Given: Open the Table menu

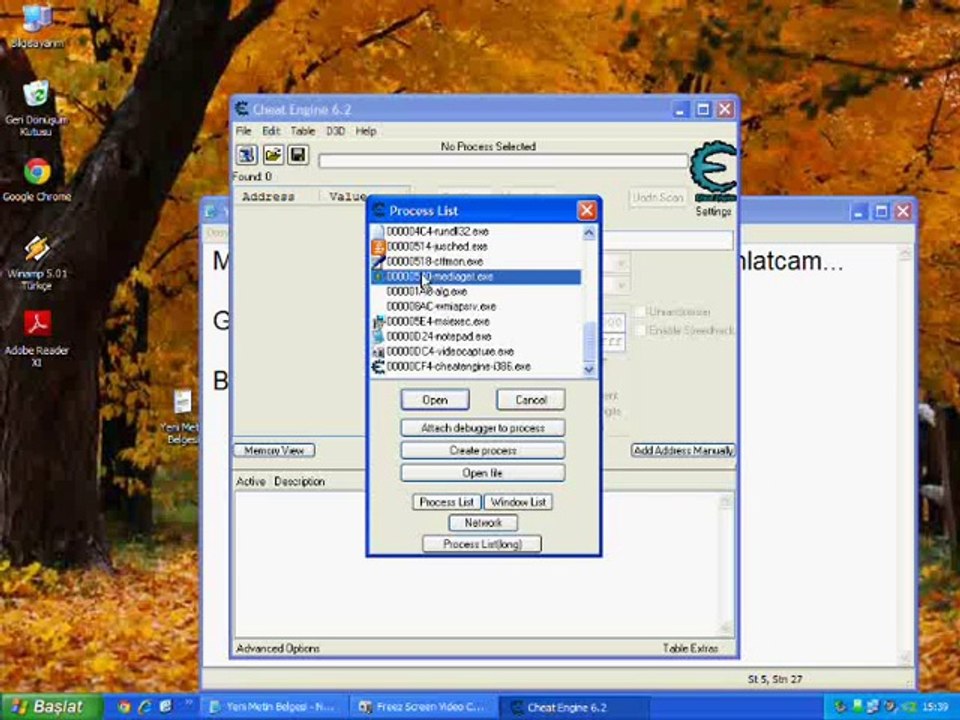Looking at the screenshot, I should [x=302, y=131].
